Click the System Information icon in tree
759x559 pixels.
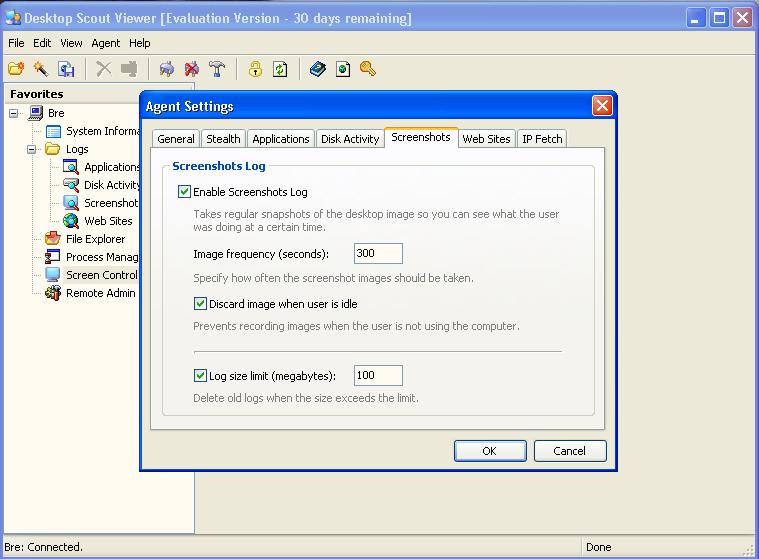click(x=53, y=131)
